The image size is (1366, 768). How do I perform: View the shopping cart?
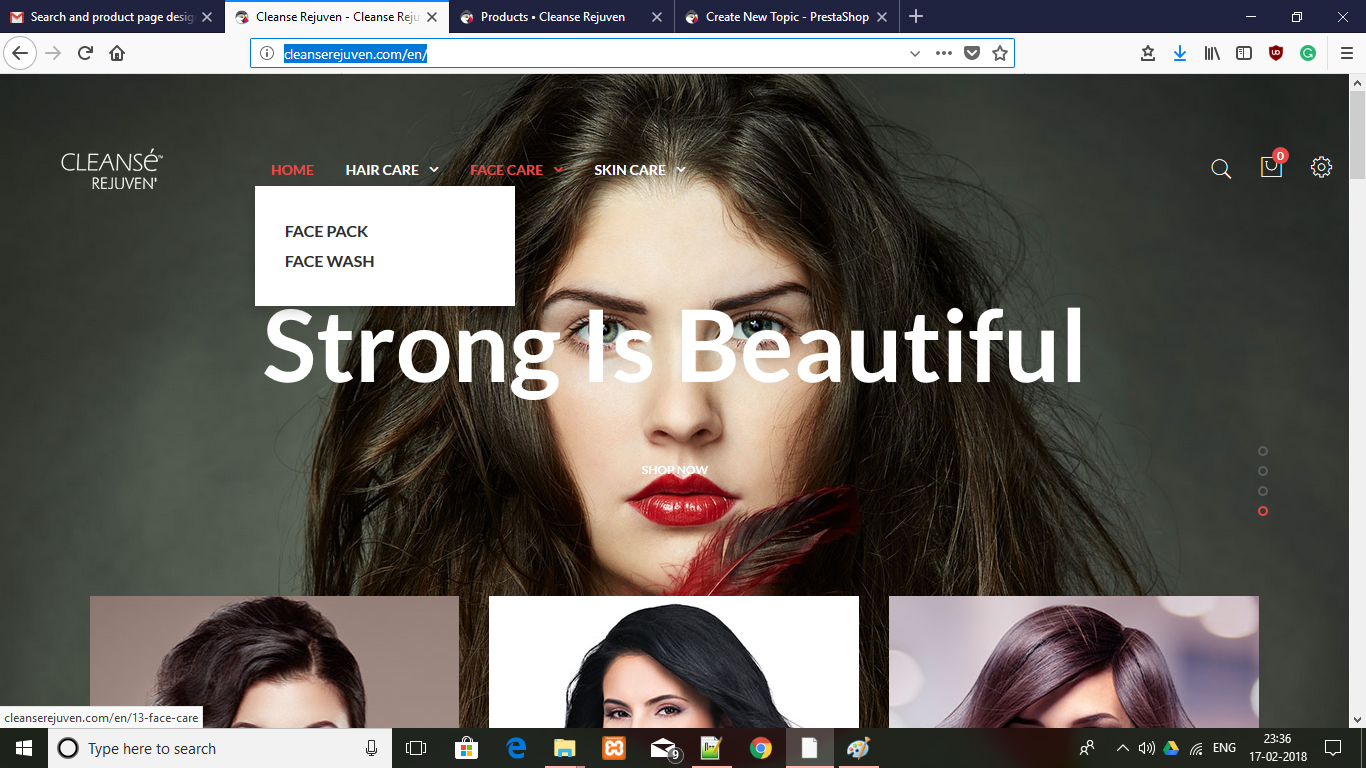pos(1272,165)
